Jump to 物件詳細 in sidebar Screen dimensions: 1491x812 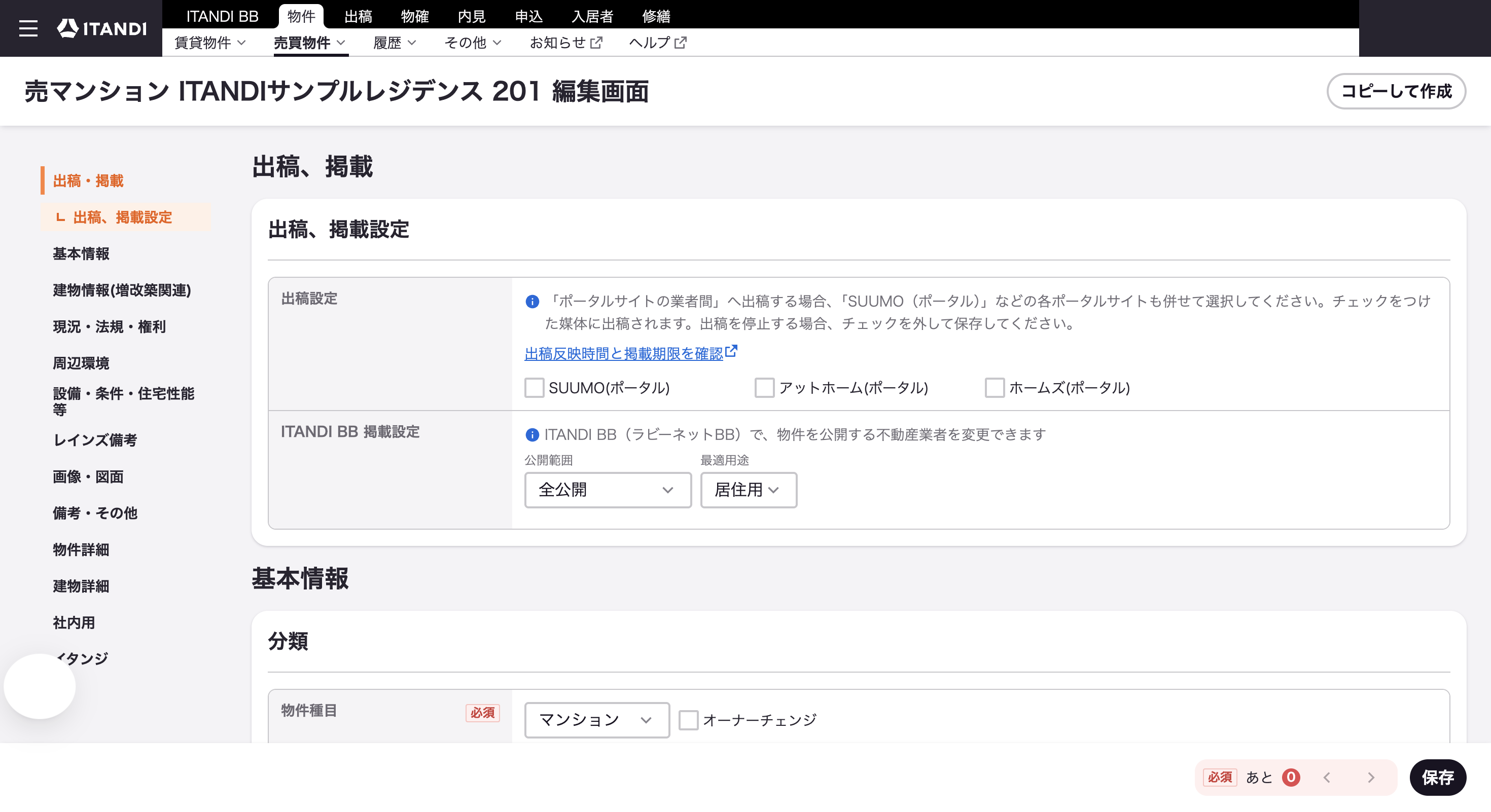coord(81,549)
